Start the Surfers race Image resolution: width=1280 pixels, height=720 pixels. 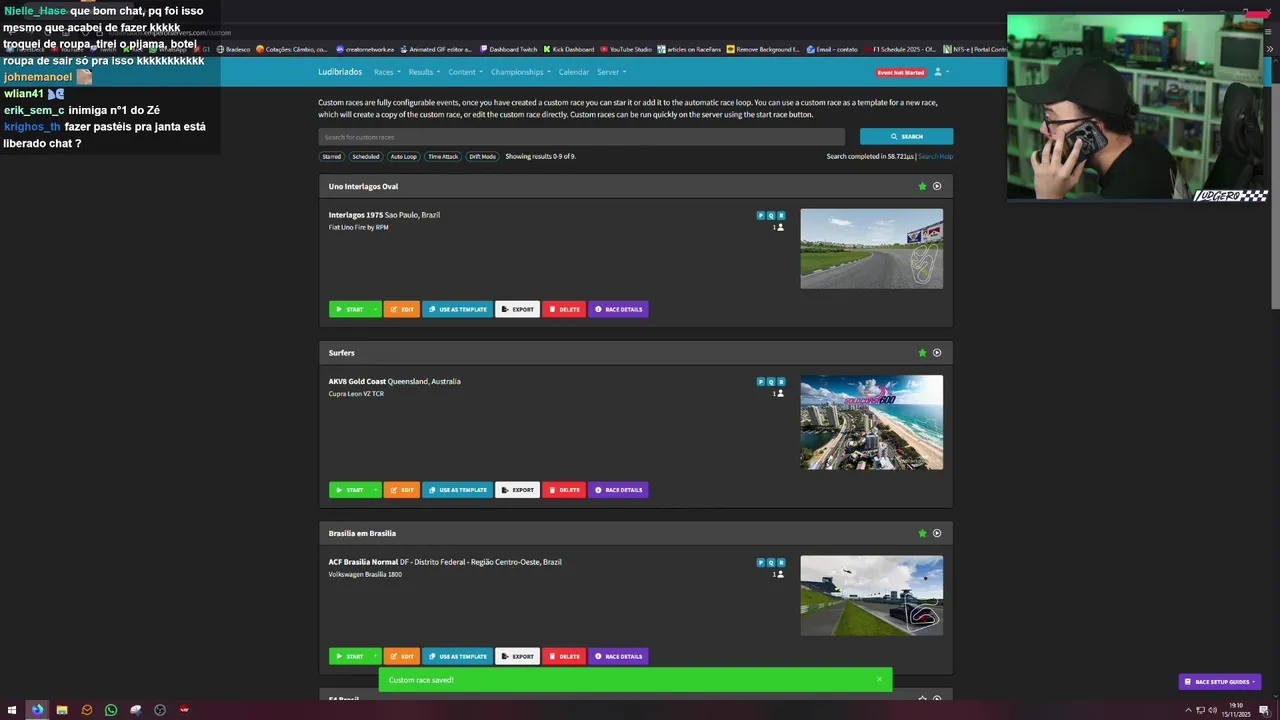pos(349,490)
